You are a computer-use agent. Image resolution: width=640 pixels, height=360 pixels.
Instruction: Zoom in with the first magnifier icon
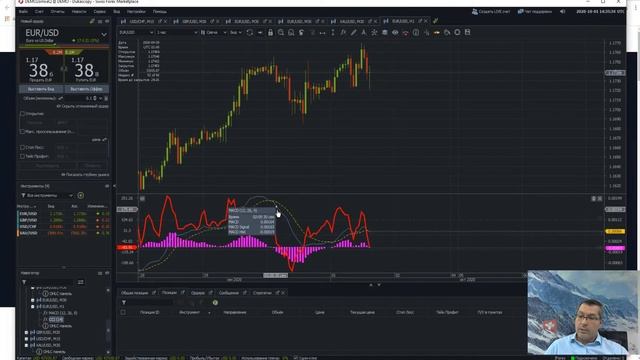click(281, 32)
